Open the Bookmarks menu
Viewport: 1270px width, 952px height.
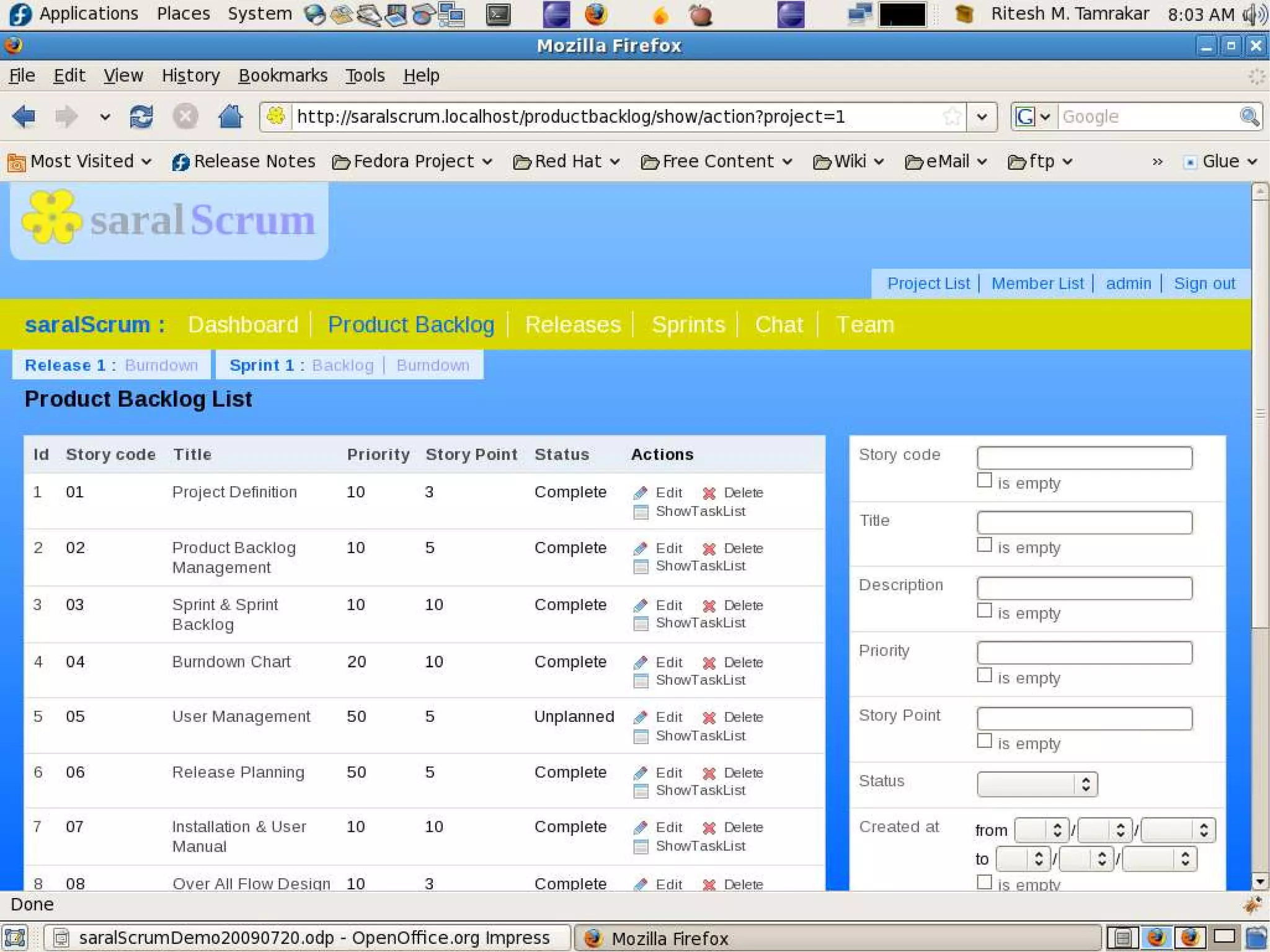tap(283, 76)
